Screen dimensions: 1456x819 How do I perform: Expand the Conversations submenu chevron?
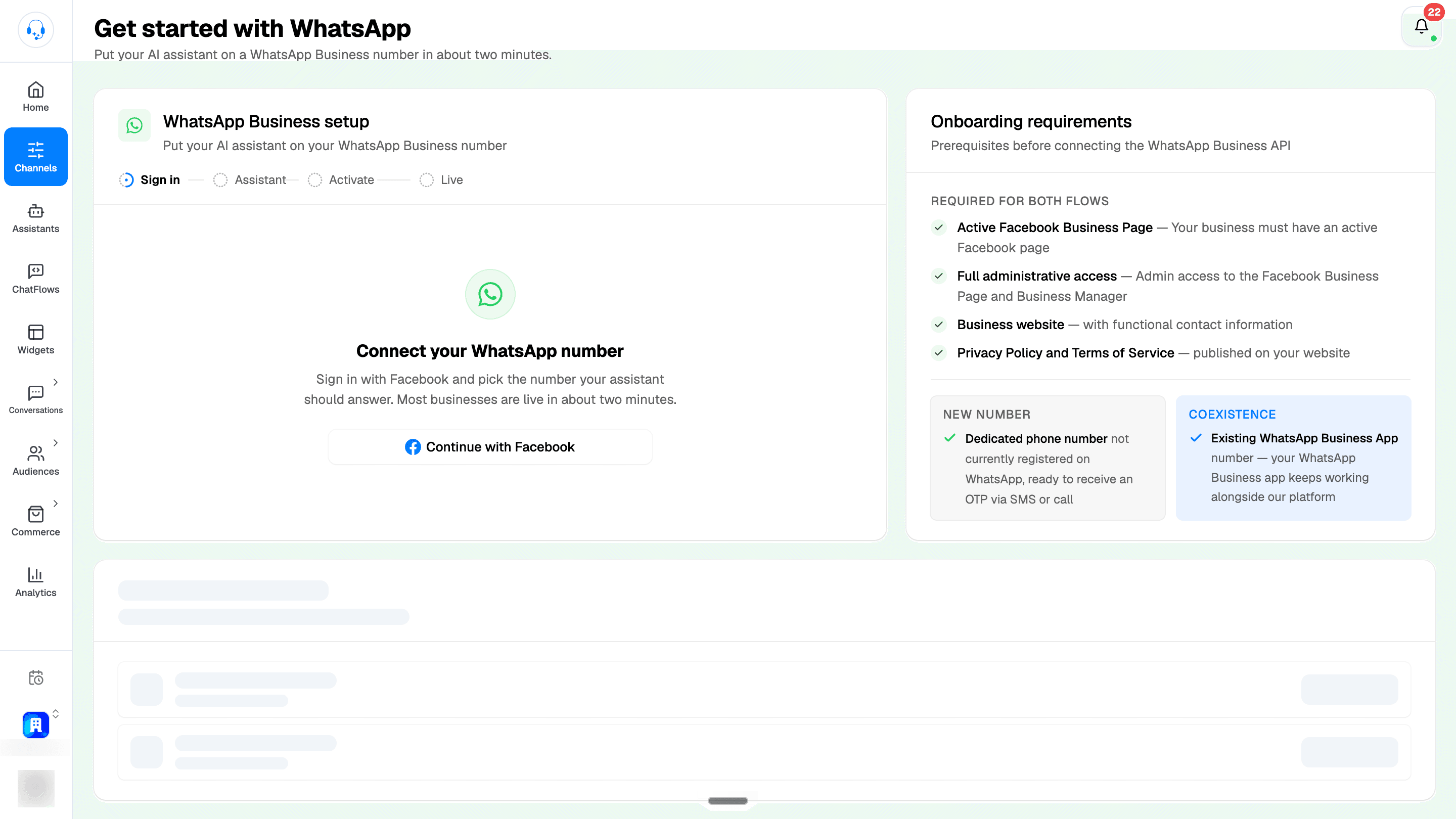pyautogui.click(x=56, y=382)
